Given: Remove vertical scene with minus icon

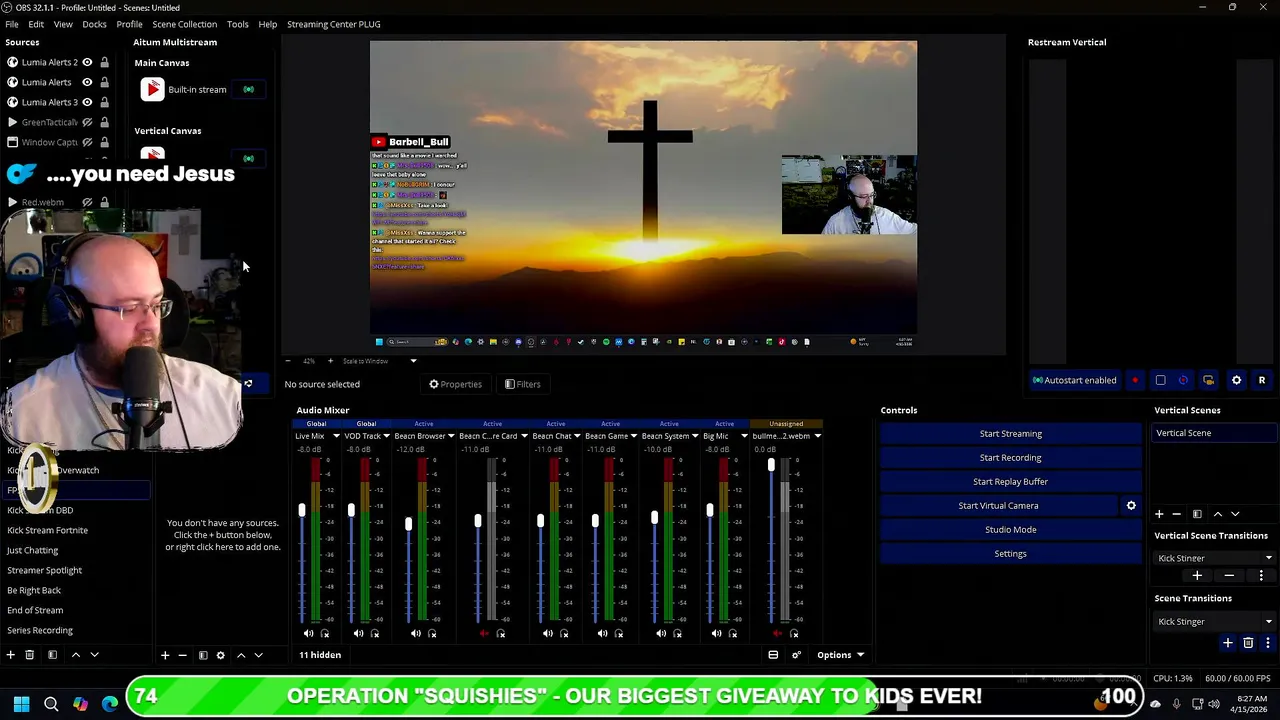Looking at the screenshot, I should coord(1177,514).
